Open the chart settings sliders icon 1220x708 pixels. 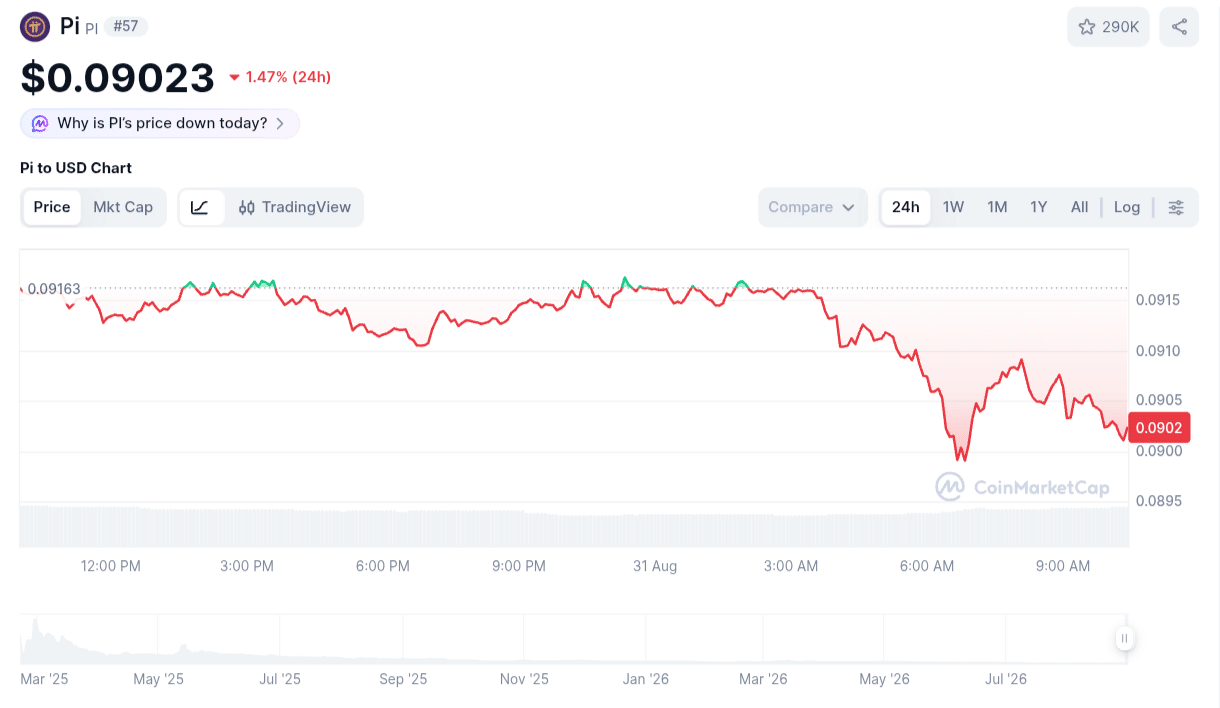click(1176, 207)
